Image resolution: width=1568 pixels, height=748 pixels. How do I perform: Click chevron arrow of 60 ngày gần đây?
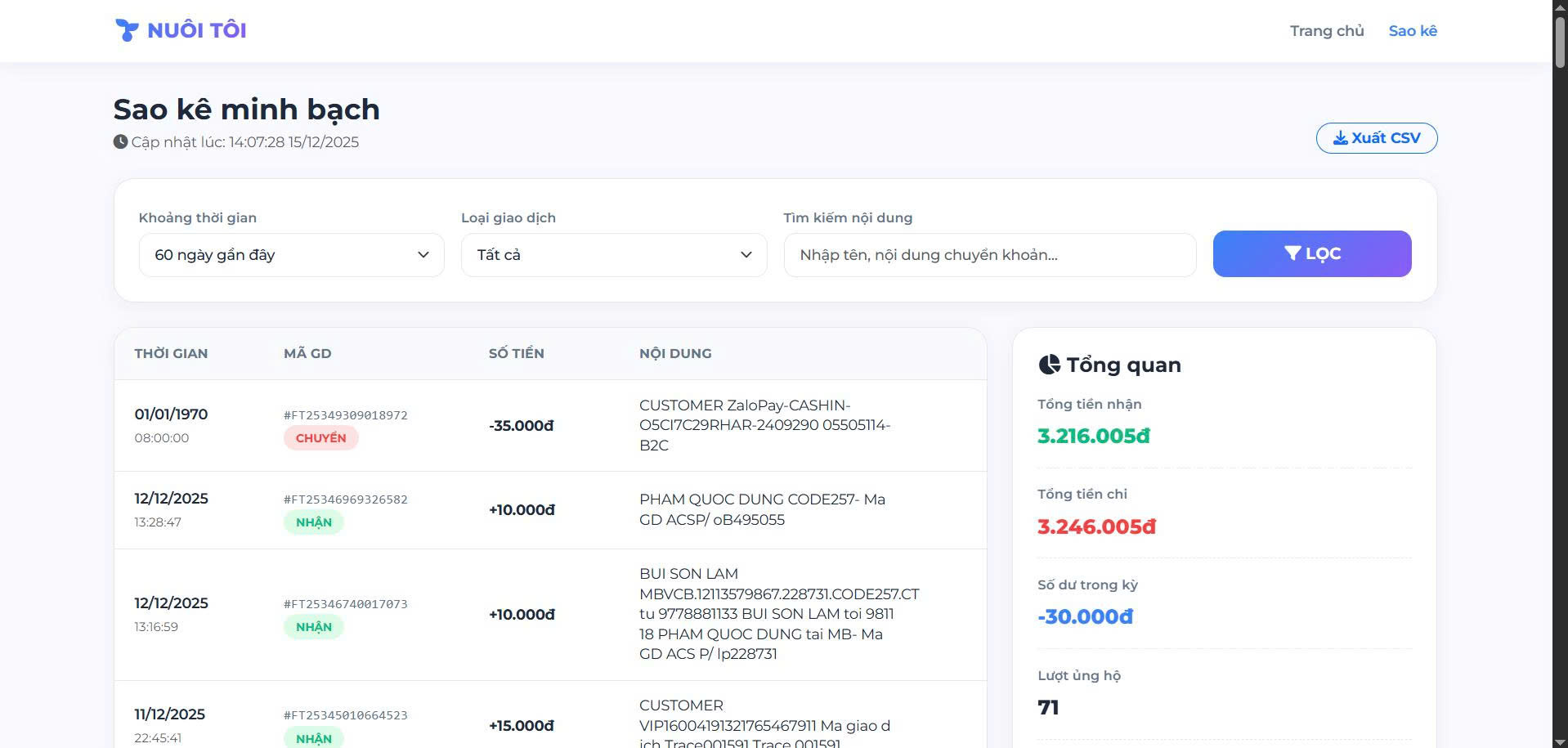point(423,255)
